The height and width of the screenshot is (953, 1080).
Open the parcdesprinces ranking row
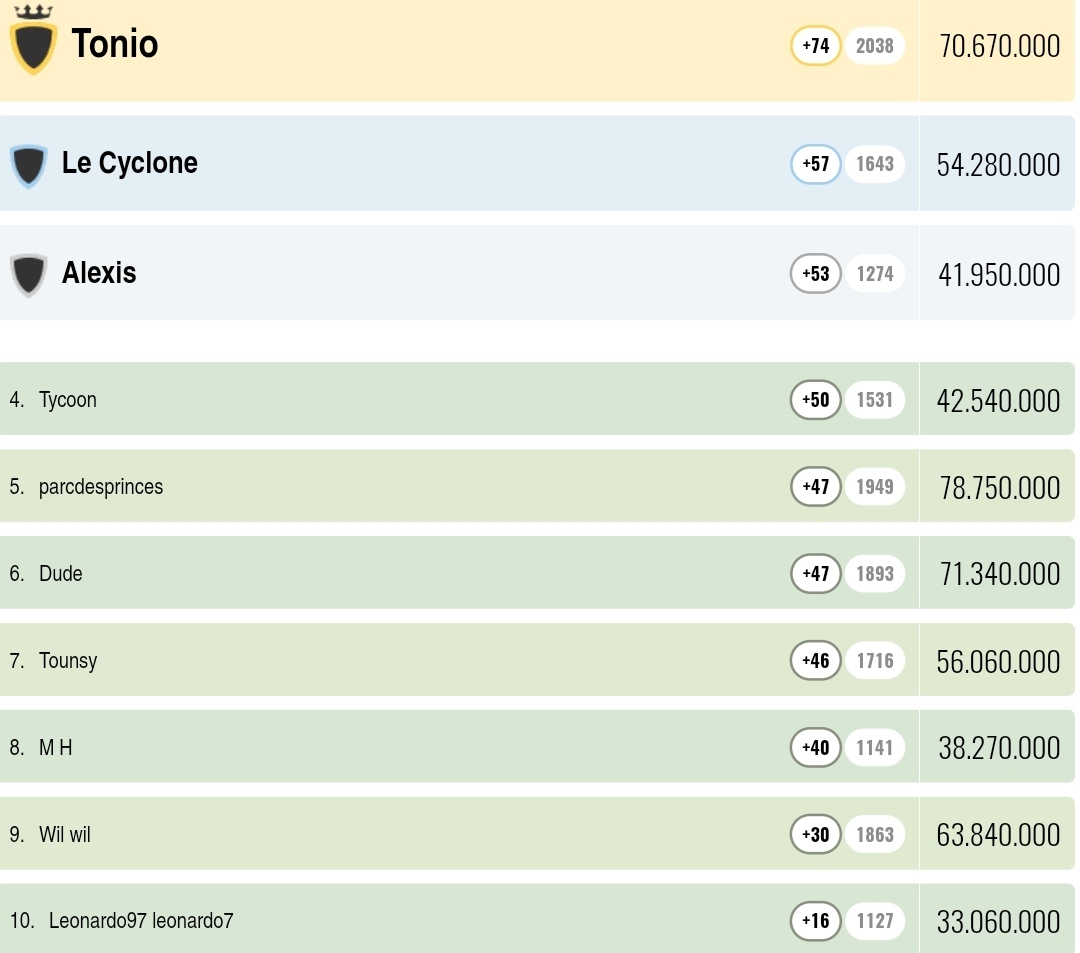pos(101,487)
